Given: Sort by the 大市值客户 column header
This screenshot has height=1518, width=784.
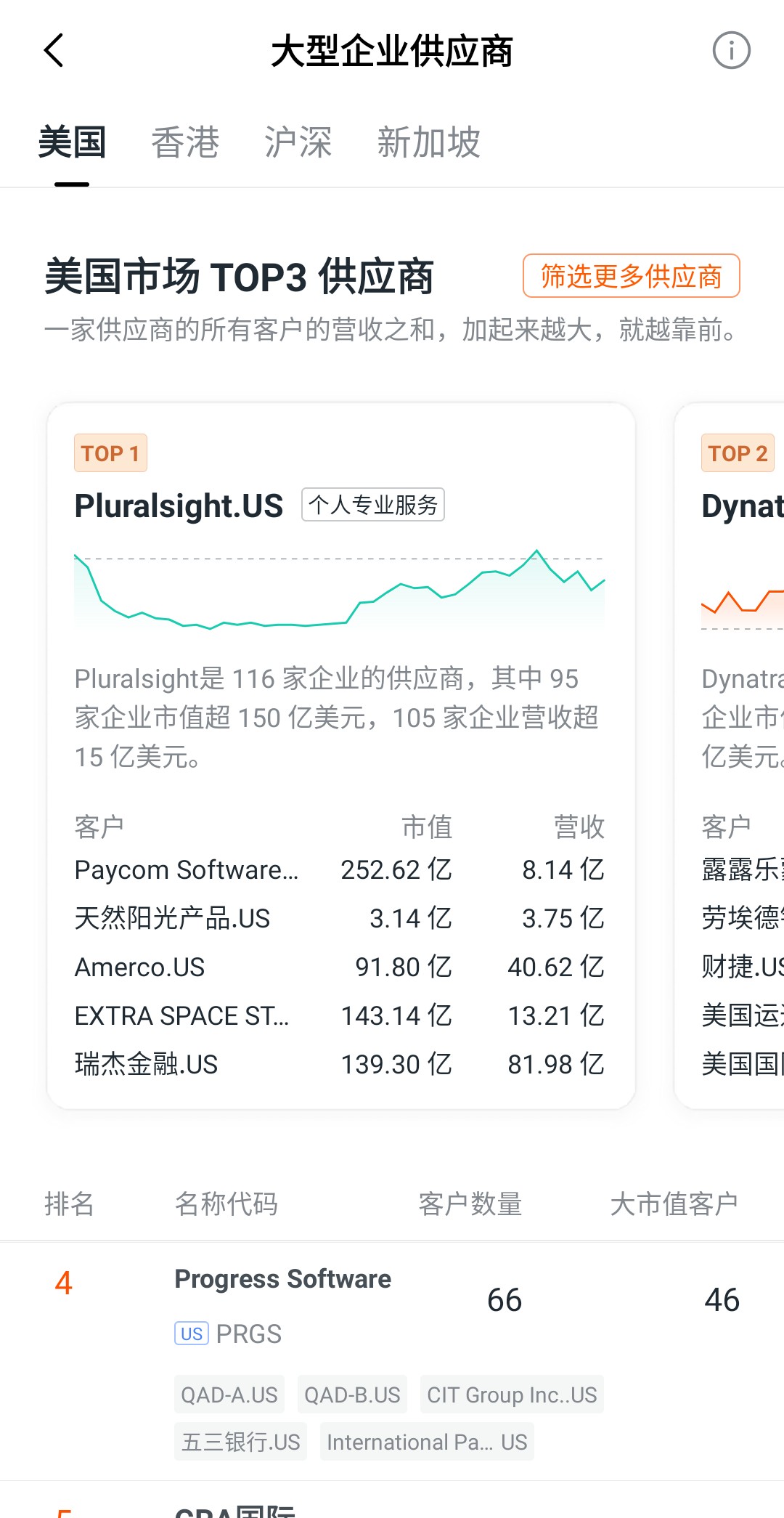Looking at the screenshot, I should click(673, 1204).
